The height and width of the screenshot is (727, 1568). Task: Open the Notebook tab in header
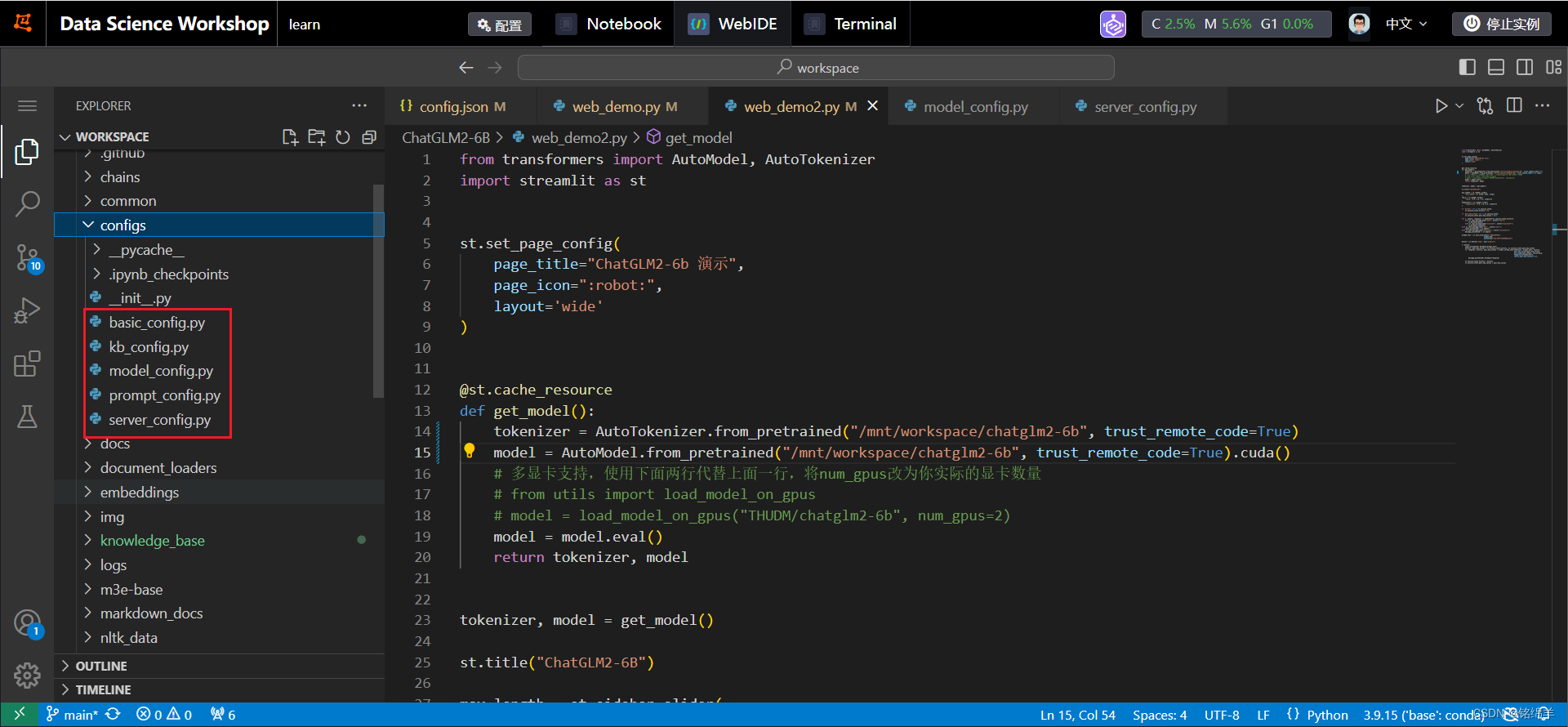610,24
